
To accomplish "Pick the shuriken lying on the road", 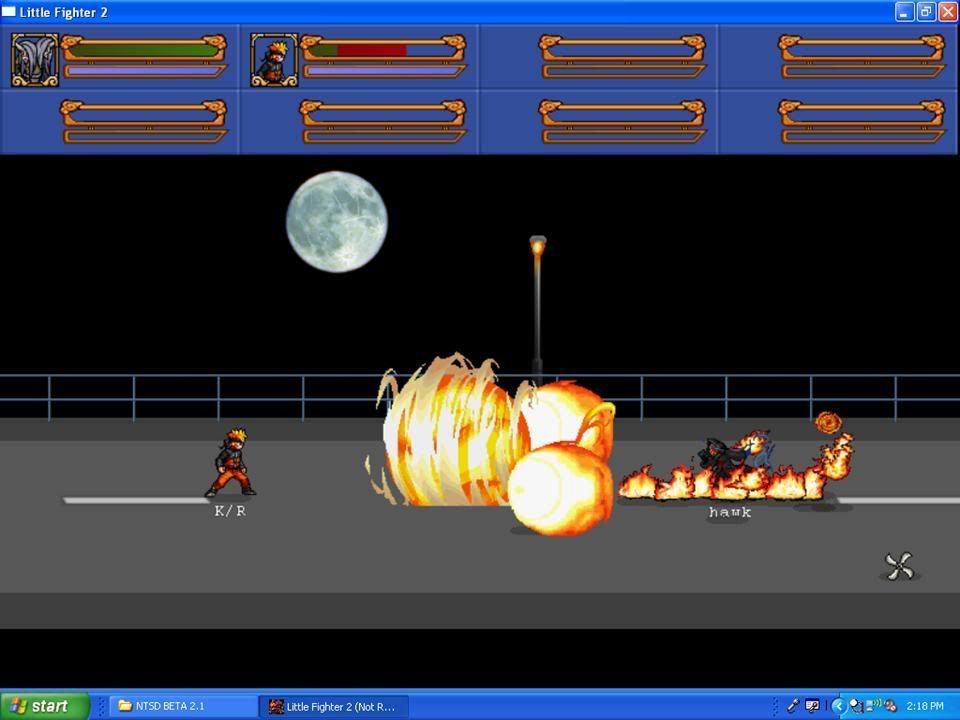I will click(899, 566).
